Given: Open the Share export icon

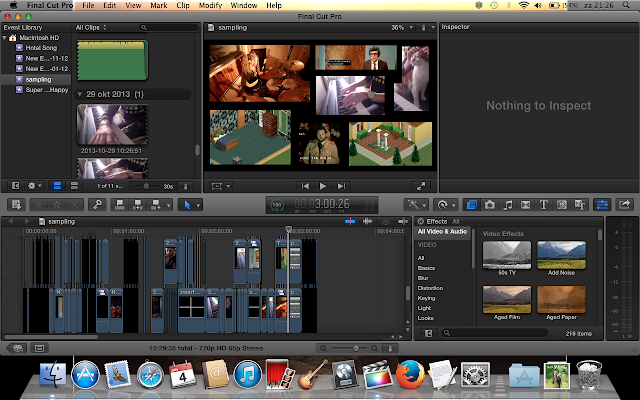Looking at the screenshot, I should (x=624, y=204).
